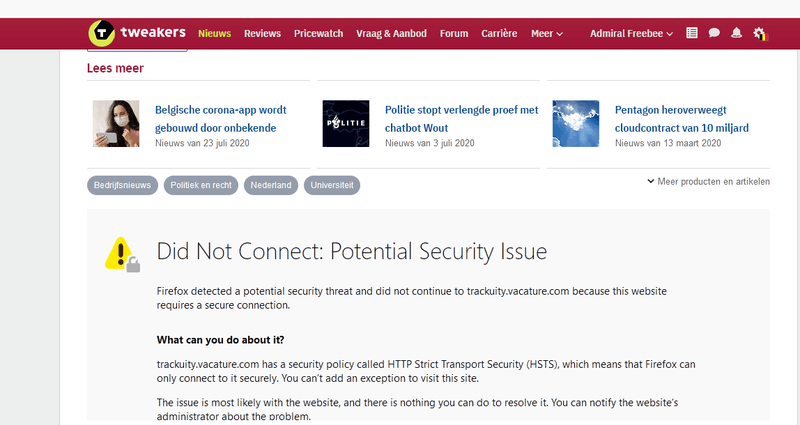Click the Tweakers logo icon
This screenshot has width=800, height=425.
coord(102,33)
